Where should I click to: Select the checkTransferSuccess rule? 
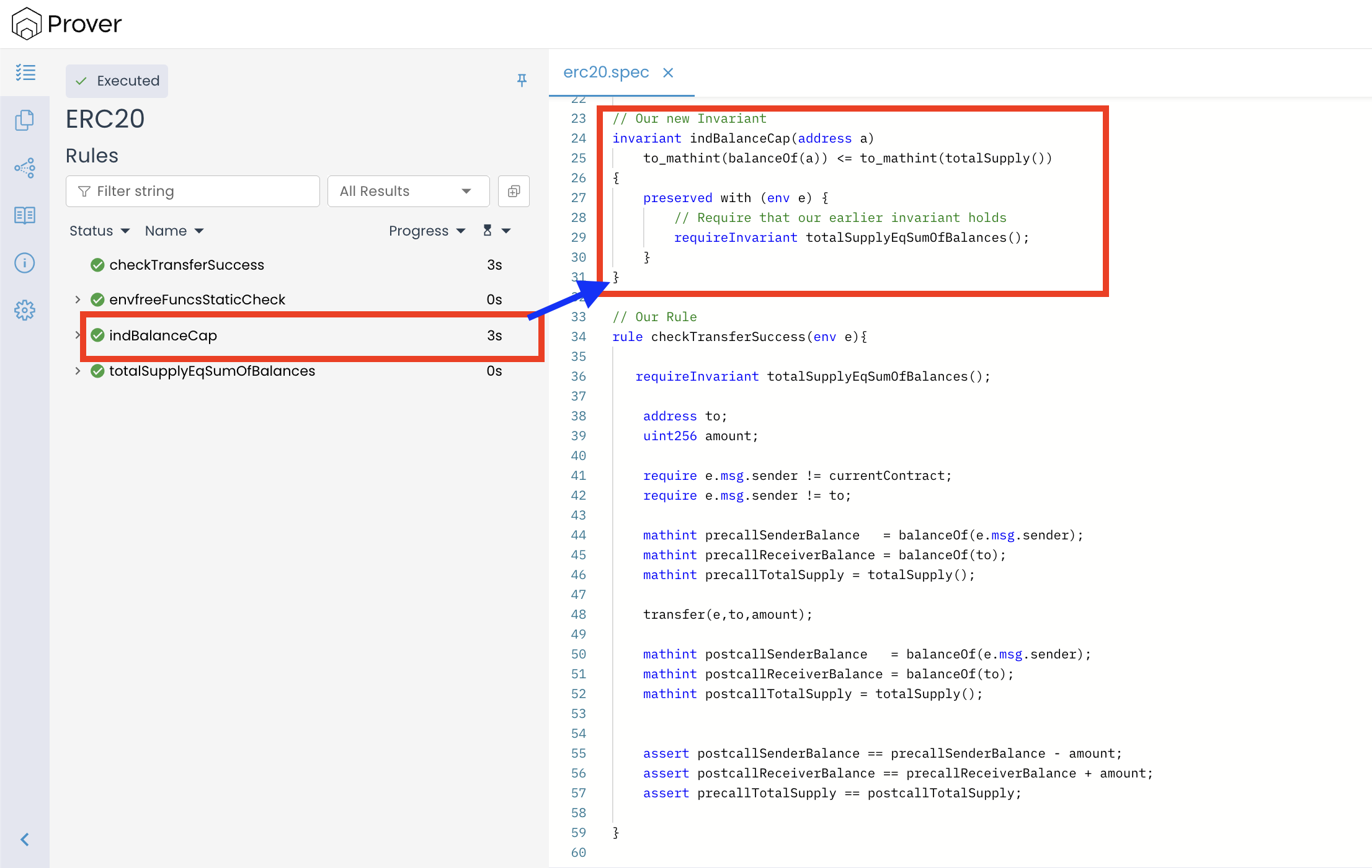click(x=186, y=265)
